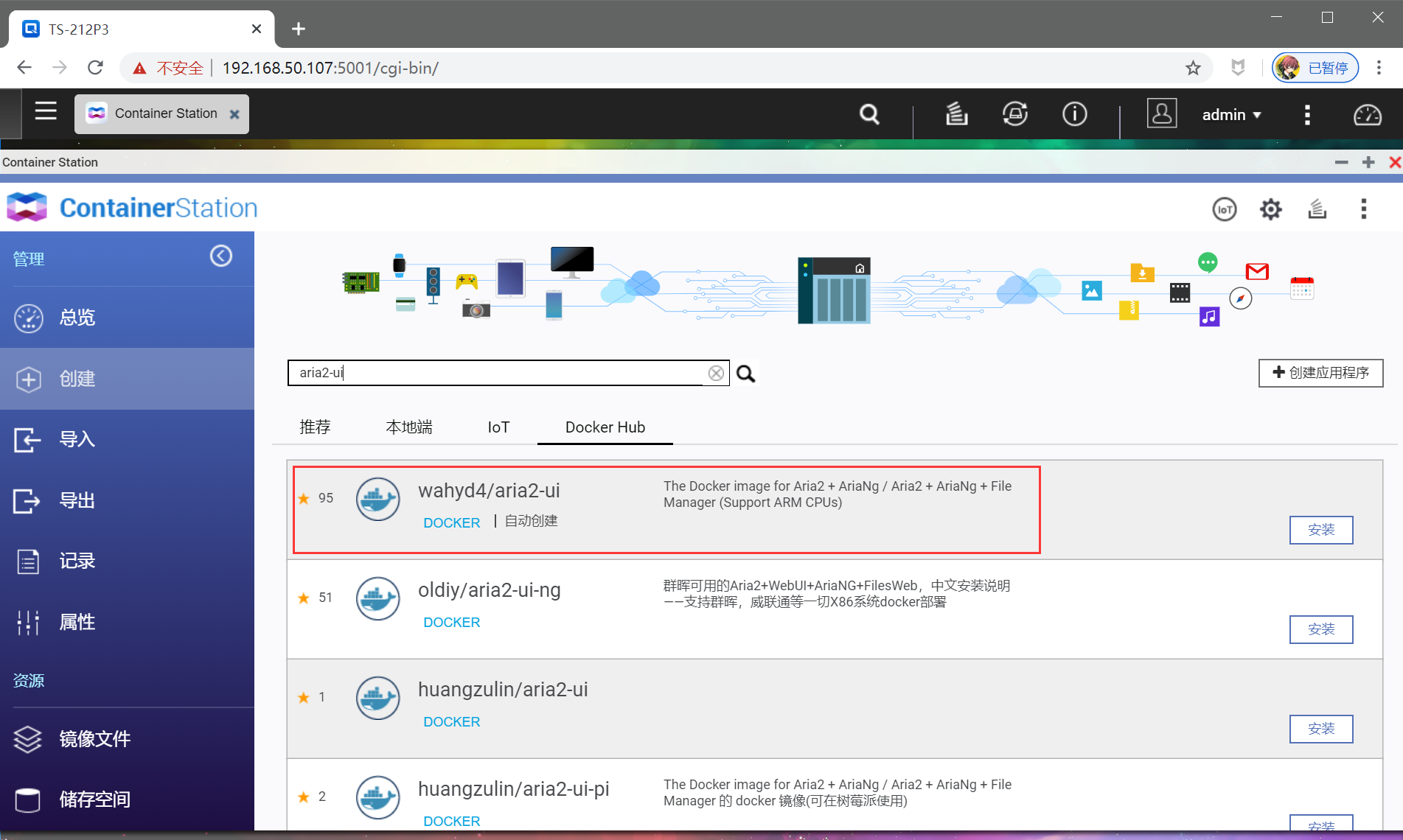
Task: Open 镜像文件 images in the sidebar
Action: point(127,738)
